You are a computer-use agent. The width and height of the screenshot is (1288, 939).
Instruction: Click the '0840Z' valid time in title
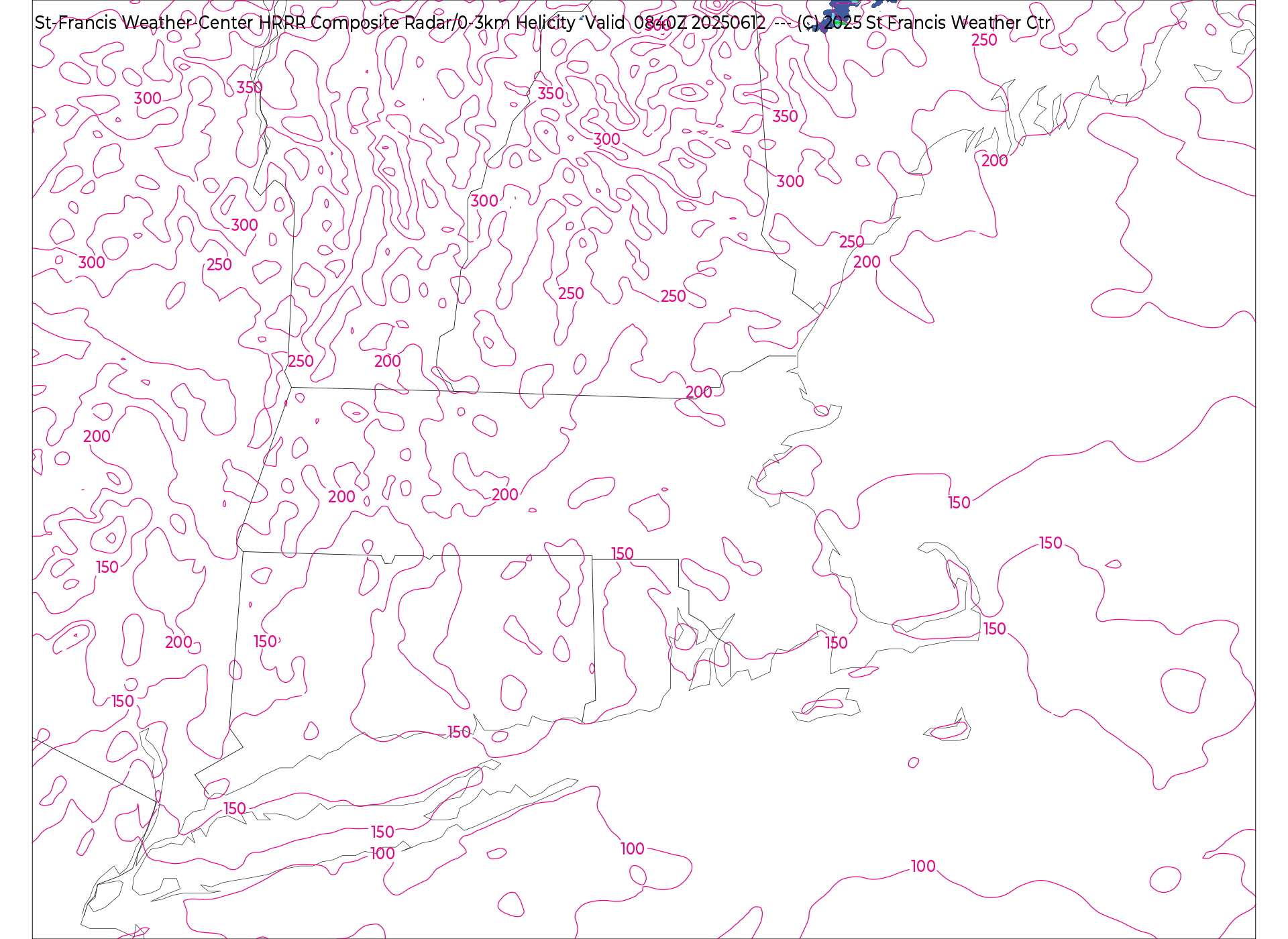tap(660, 23)
